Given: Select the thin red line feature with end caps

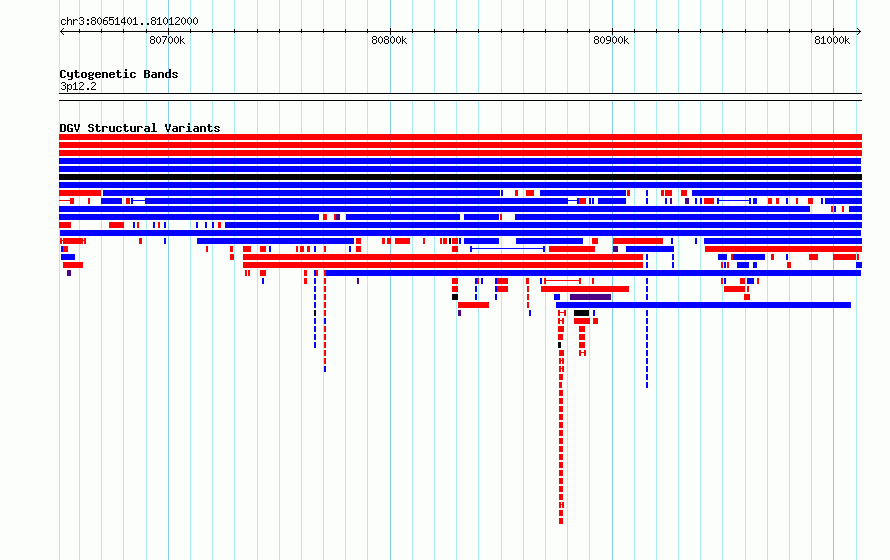Looking at the screenshot, I should [562, 281].
